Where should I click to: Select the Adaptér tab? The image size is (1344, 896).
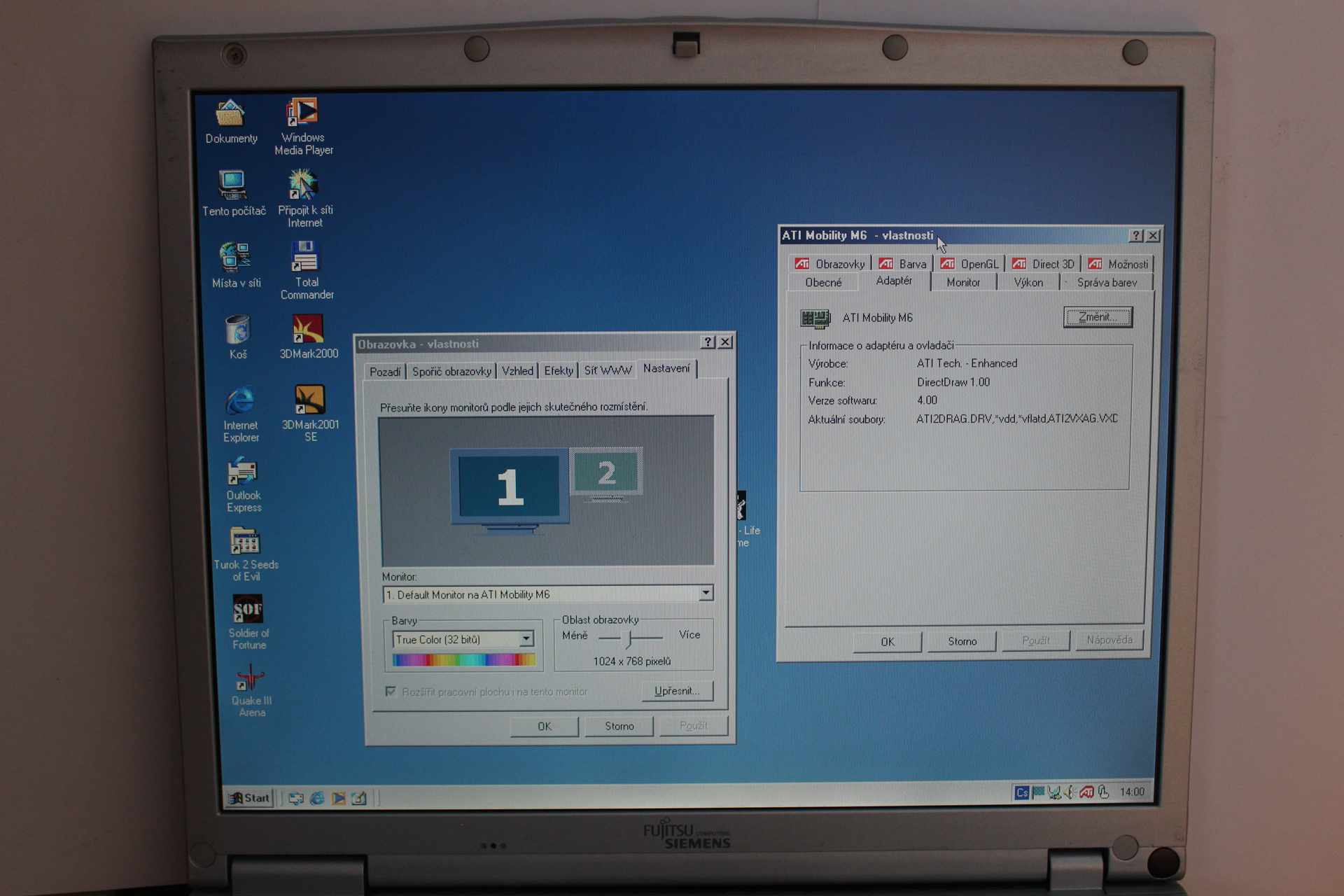tap(894, 281)
